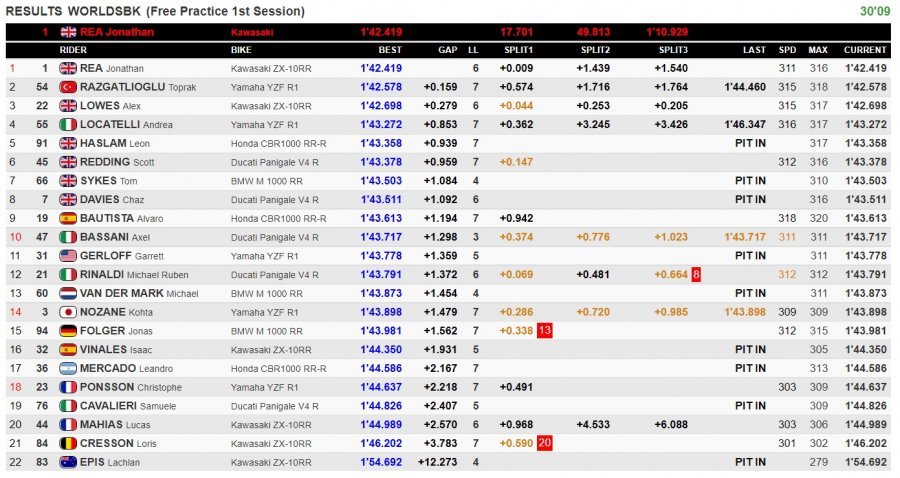This screenshot has width=900, height=478.
Task: Click the red 20 badge in CRESSON's row
Action: point(544,443)
